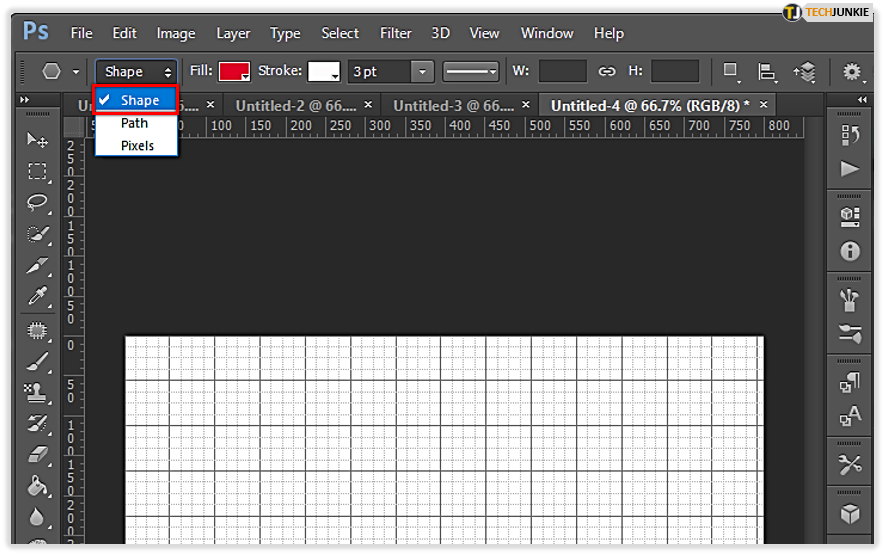Click the W width input field
The image size is (885, 555).
tap(563, 72)
